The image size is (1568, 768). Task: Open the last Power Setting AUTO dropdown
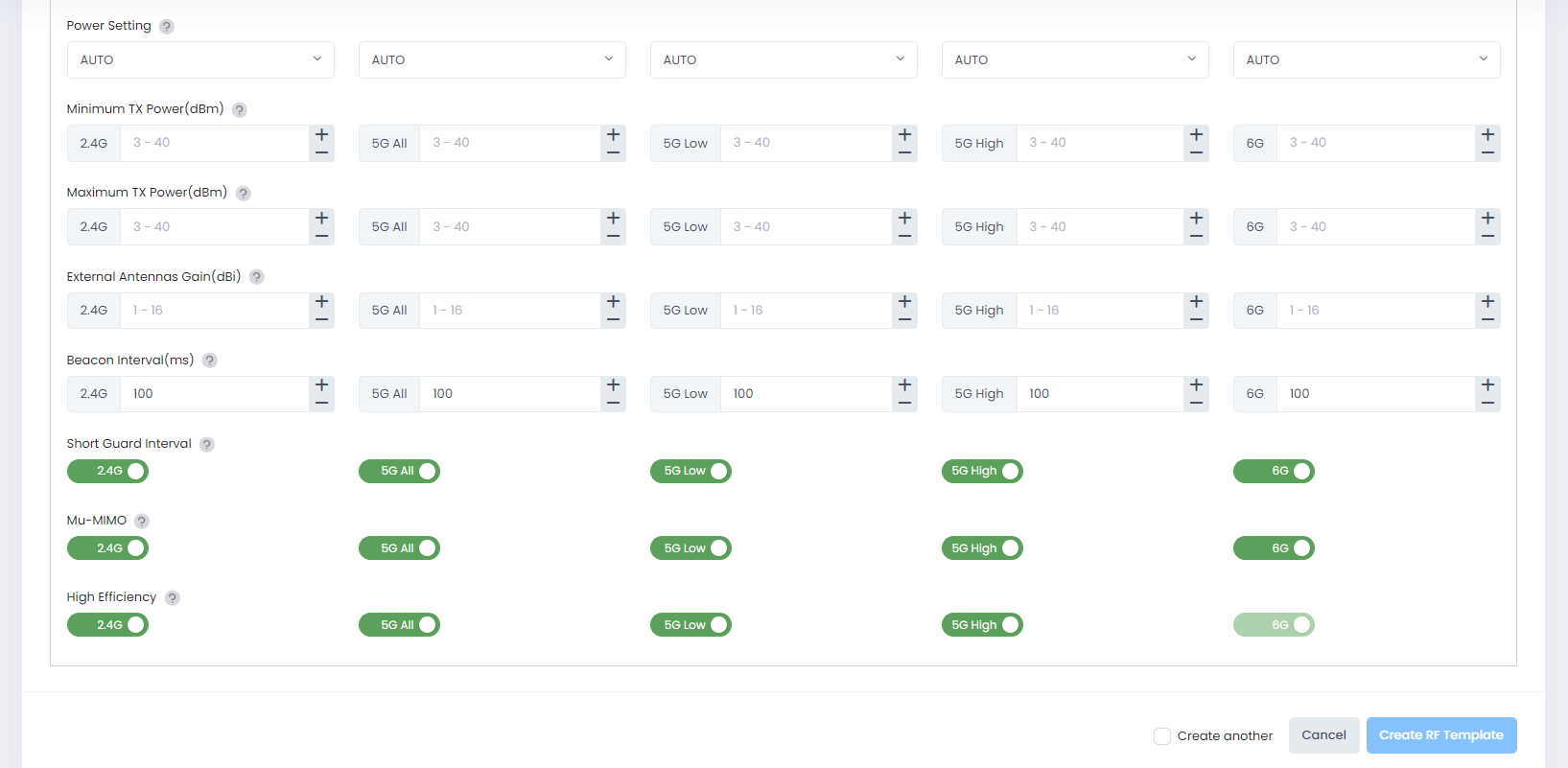[1367, 59]
